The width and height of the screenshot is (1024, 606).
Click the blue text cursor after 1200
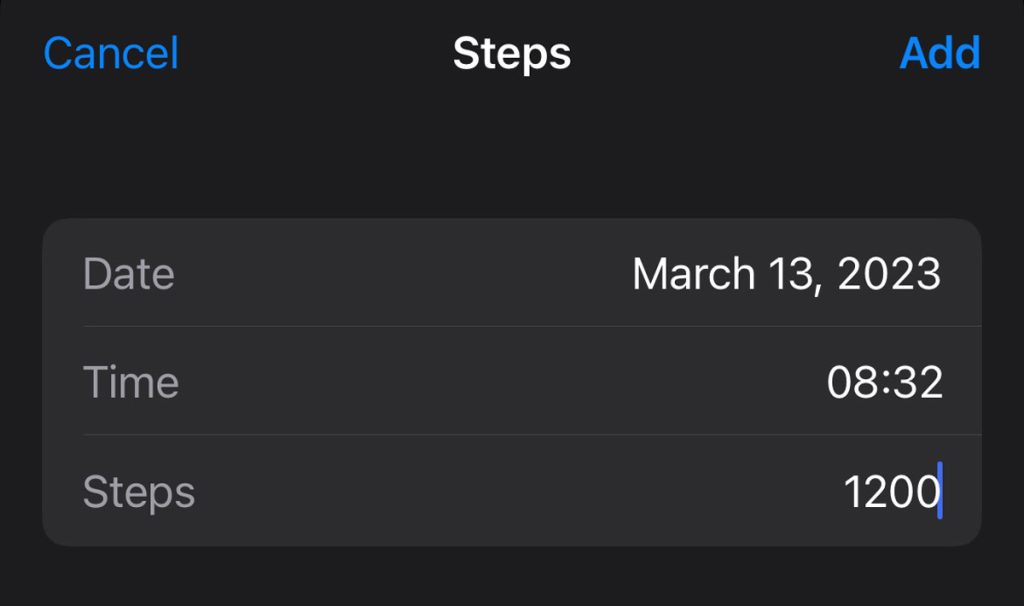click(940, 491)
